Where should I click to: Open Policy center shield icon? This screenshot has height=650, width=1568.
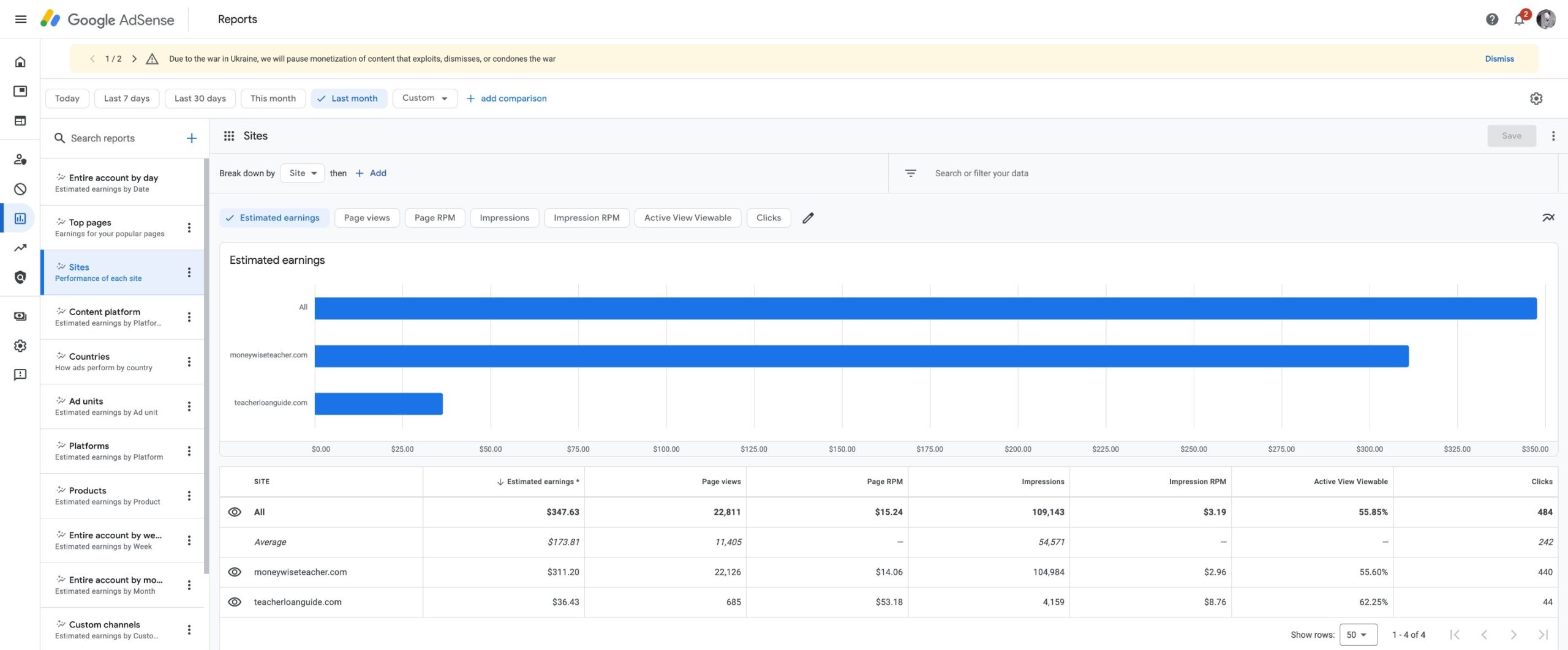pos(20,277)
